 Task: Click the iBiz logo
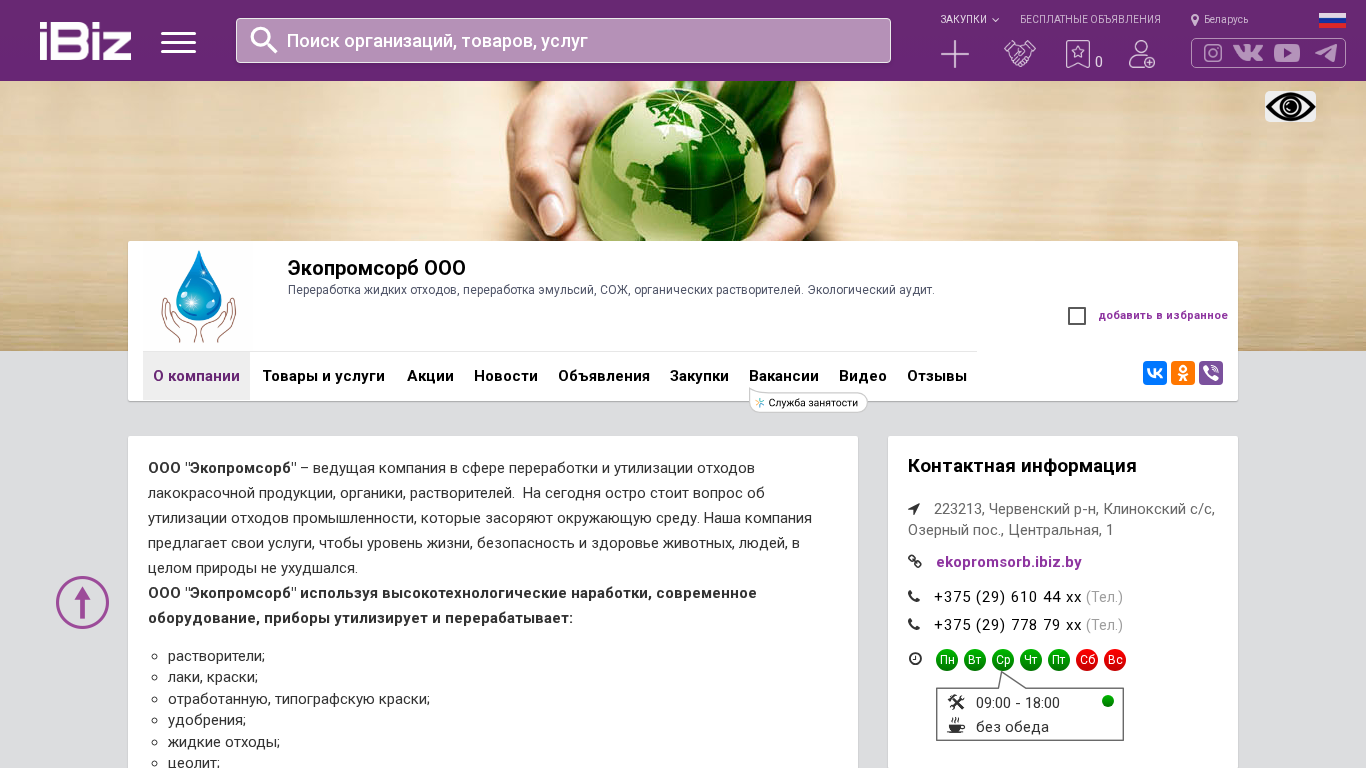85,41
